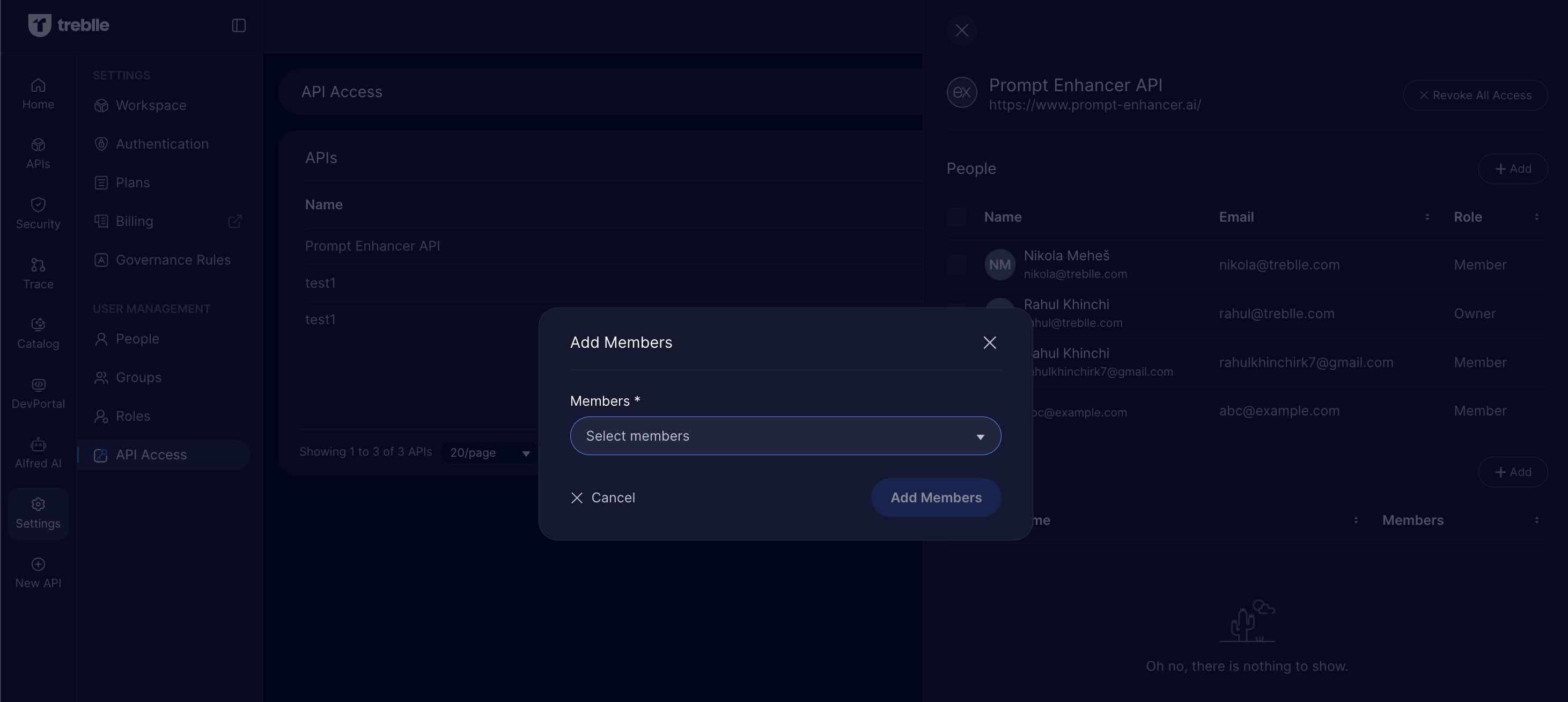Open DevPortal from the sidebar
1568x702 pixels.
point(38,392)
